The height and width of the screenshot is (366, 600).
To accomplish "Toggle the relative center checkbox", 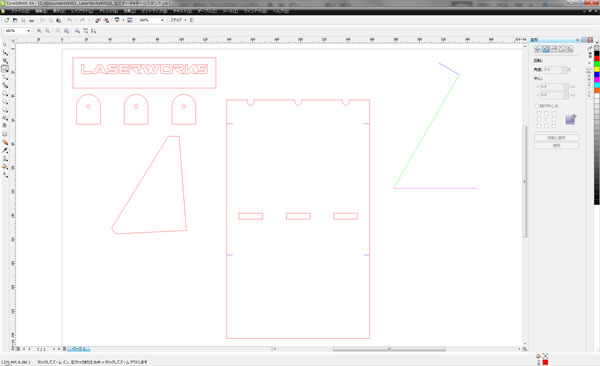I will [x=536, y=106].
